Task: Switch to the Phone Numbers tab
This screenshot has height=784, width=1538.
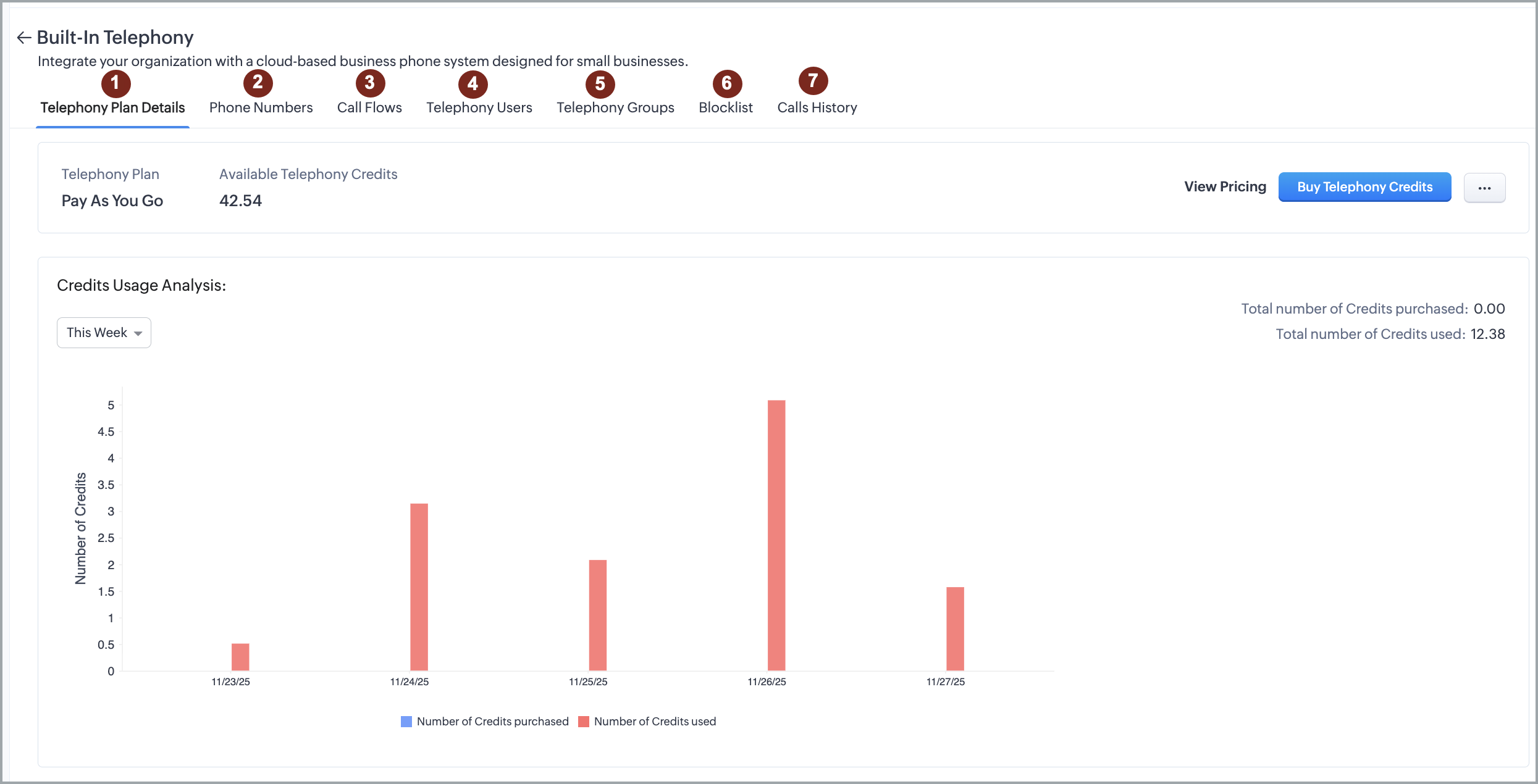Action: (x=261, y=107)
